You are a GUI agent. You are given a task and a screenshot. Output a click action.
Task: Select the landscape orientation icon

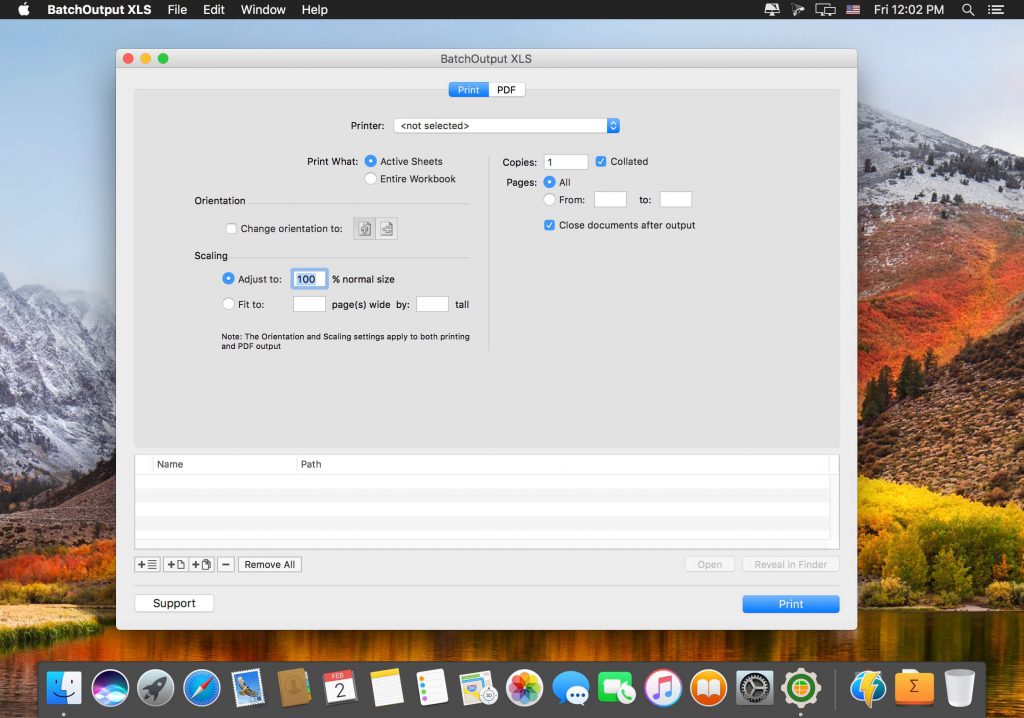point(386,228)
